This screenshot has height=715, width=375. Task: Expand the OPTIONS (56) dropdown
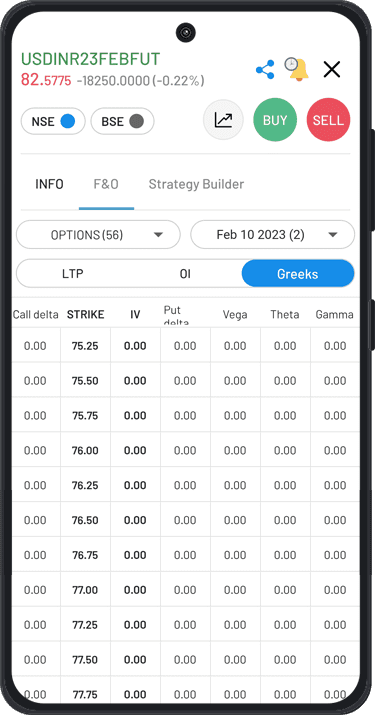coord(99,235)
